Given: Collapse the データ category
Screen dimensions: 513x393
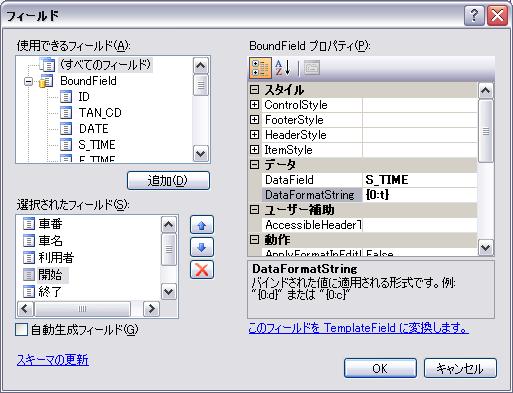Looking at the screenshot, I should point(254,164).
